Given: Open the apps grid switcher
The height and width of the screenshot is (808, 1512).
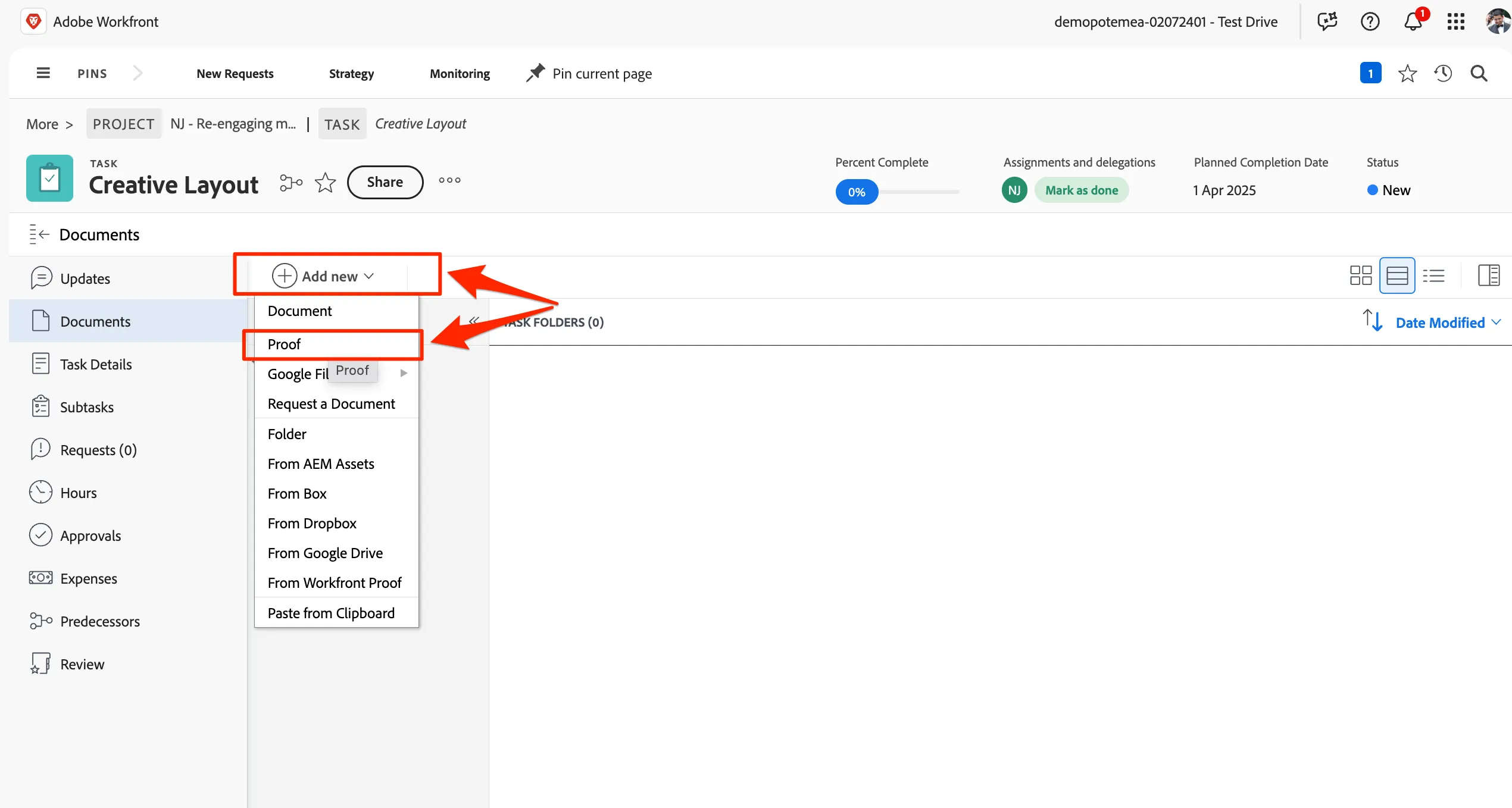Looking at the screenshot, I should (x=1455, y=21).
